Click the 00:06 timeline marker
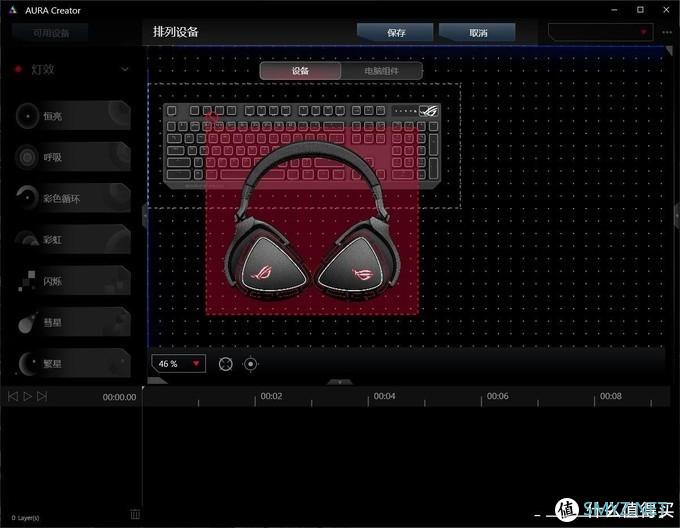The width and height of the screenshot is (680, 528). (497, 396)
